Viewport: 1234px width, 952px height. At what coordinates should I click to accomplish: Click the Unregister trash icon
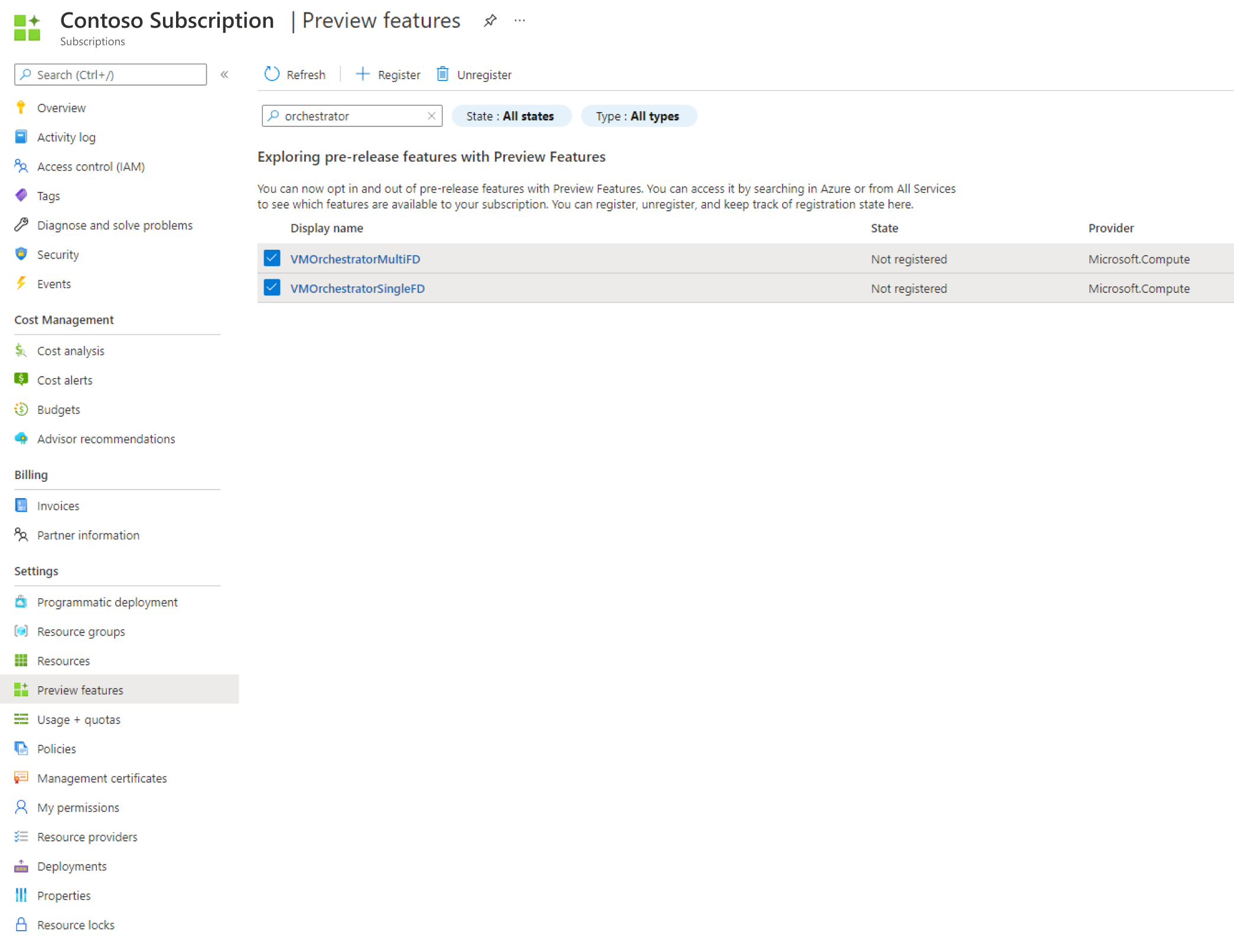pos(442,74)
